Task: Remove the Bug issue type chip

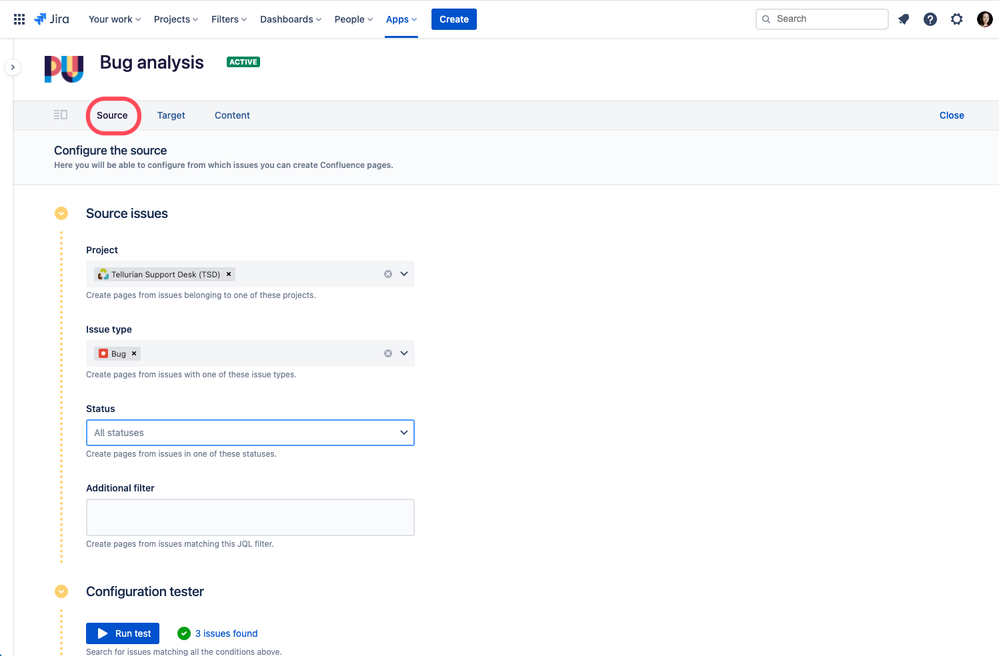Action: click(133, 353)
